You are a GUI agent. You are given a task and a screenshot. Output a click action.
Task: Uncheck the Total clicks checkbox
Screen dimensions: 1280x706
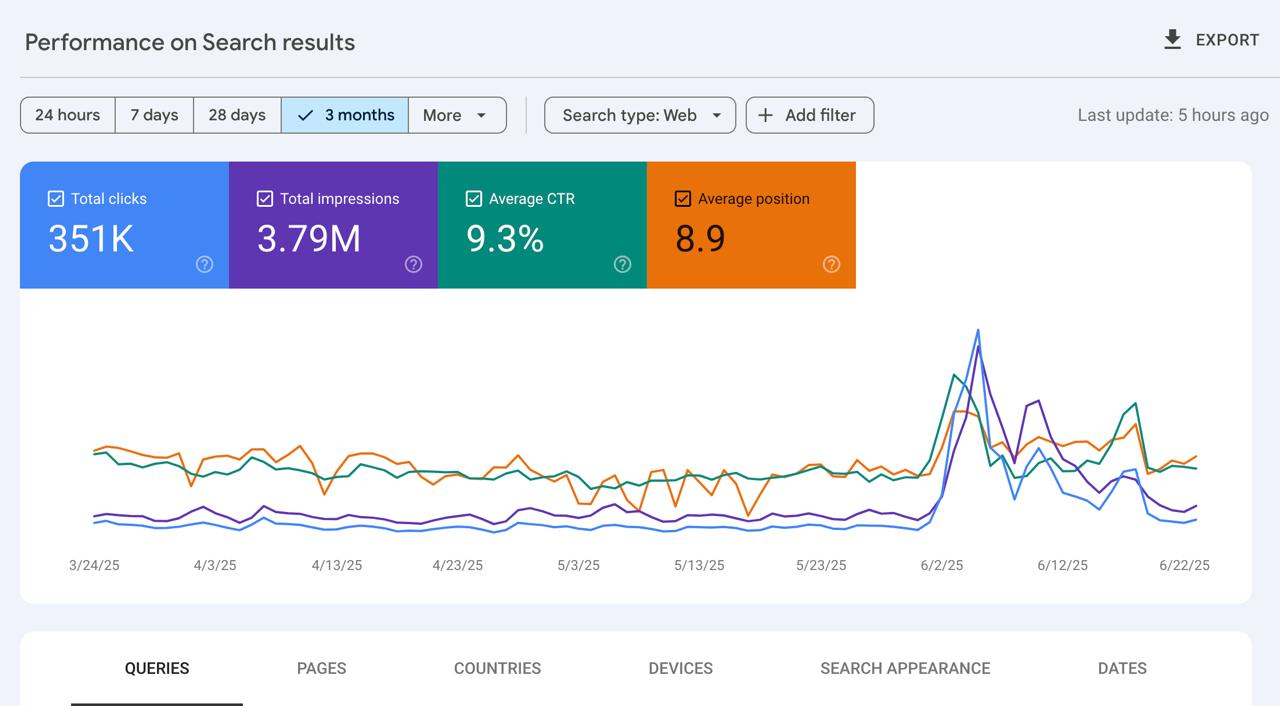56,199
